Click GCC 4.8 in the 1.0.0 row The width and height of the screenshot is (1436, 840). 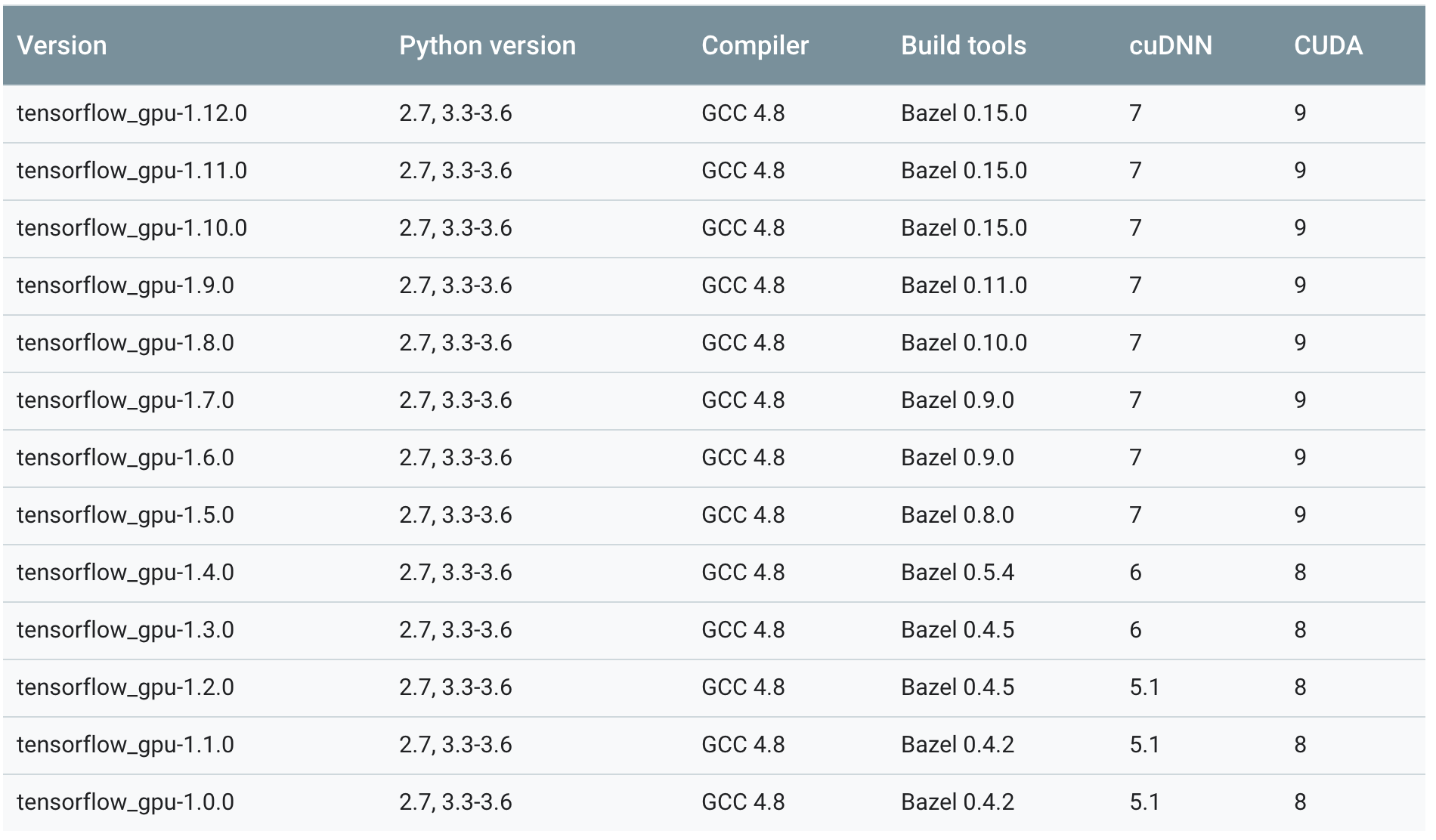(743, 802)
